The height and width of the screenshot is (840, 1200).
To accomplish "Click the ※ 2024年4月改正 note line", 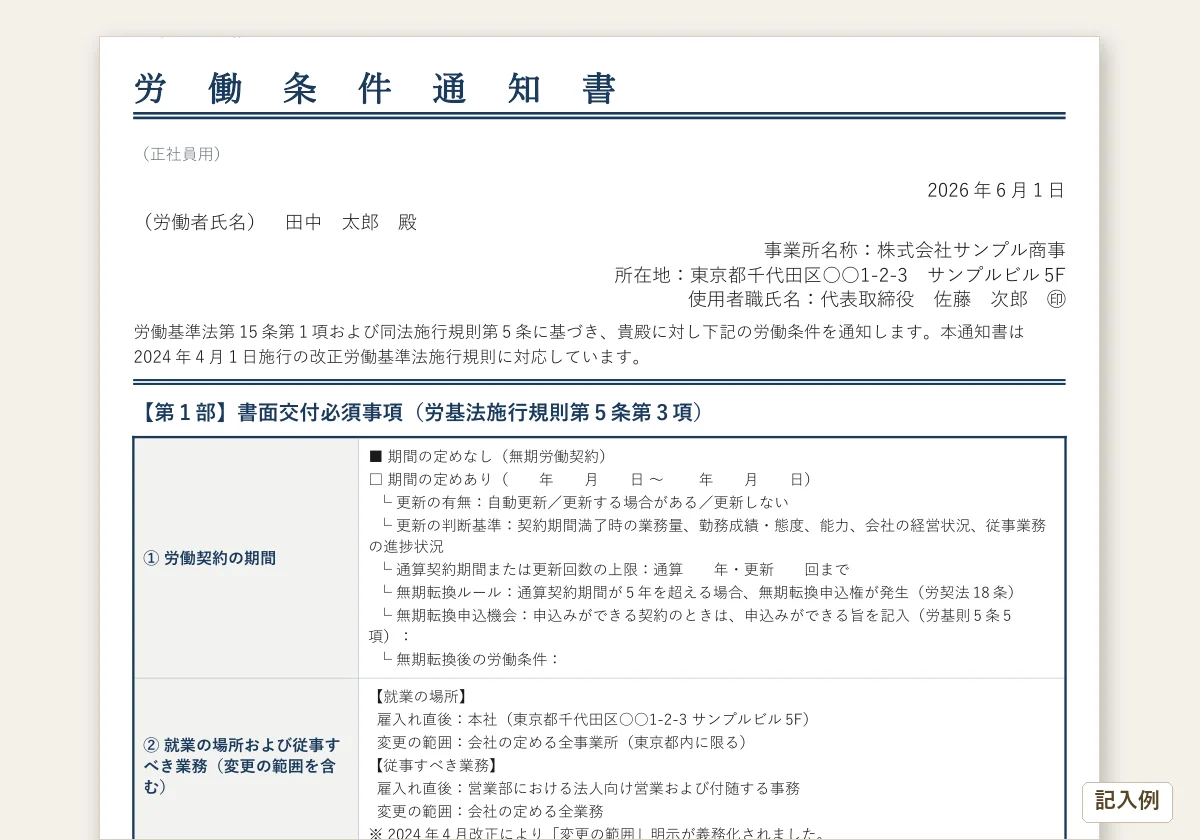I will click(599, 833).
